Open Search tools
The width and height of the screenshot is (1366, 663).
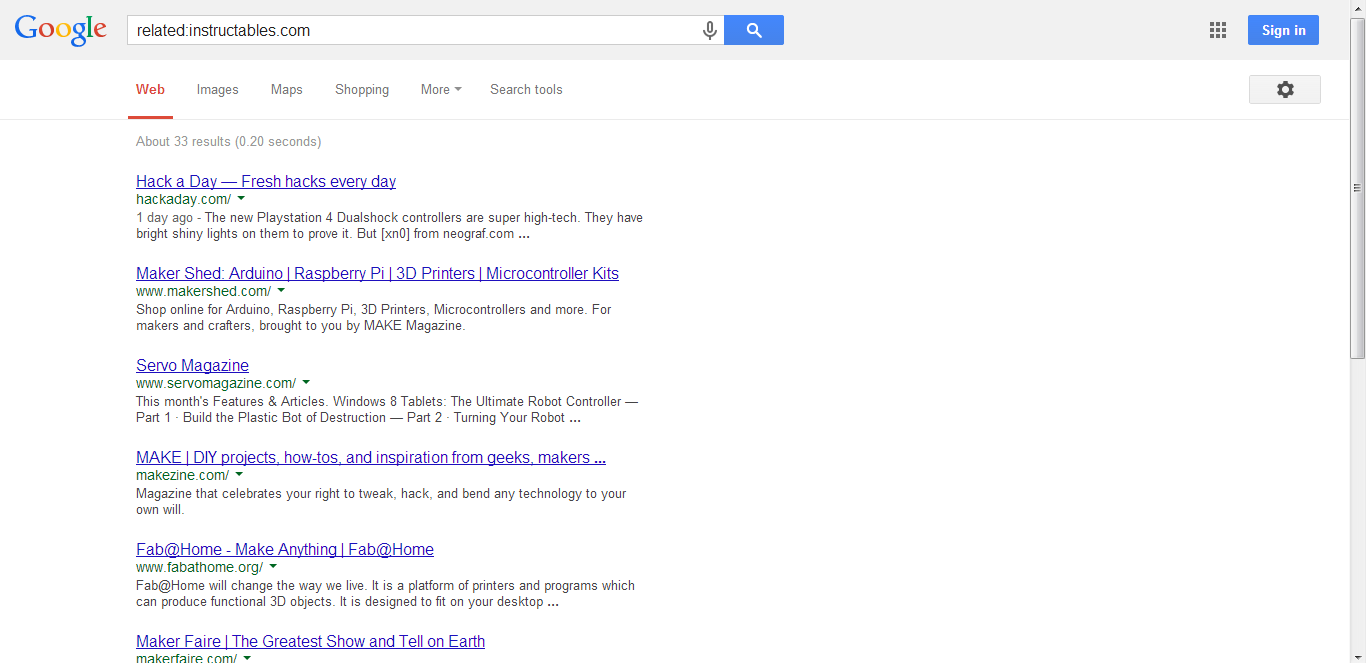(526, 89)
